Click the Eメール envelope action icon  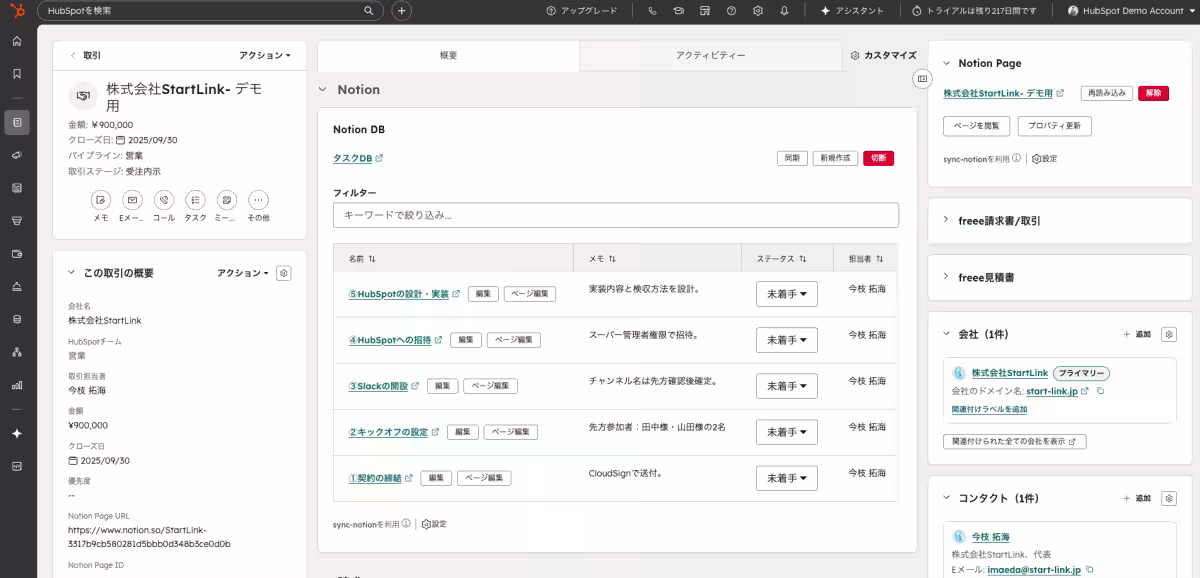point(132,200)
